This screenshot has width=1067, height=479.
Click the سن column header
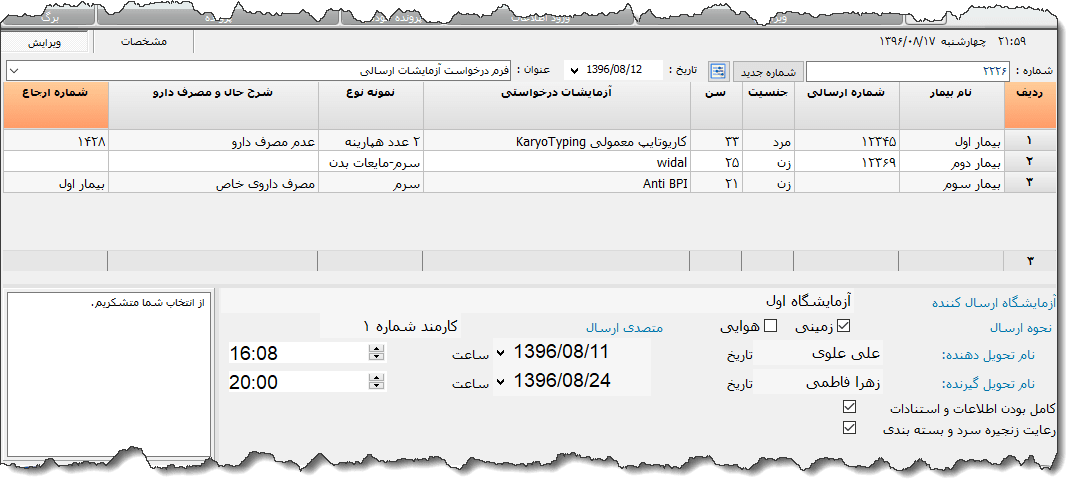pos(717,105)
